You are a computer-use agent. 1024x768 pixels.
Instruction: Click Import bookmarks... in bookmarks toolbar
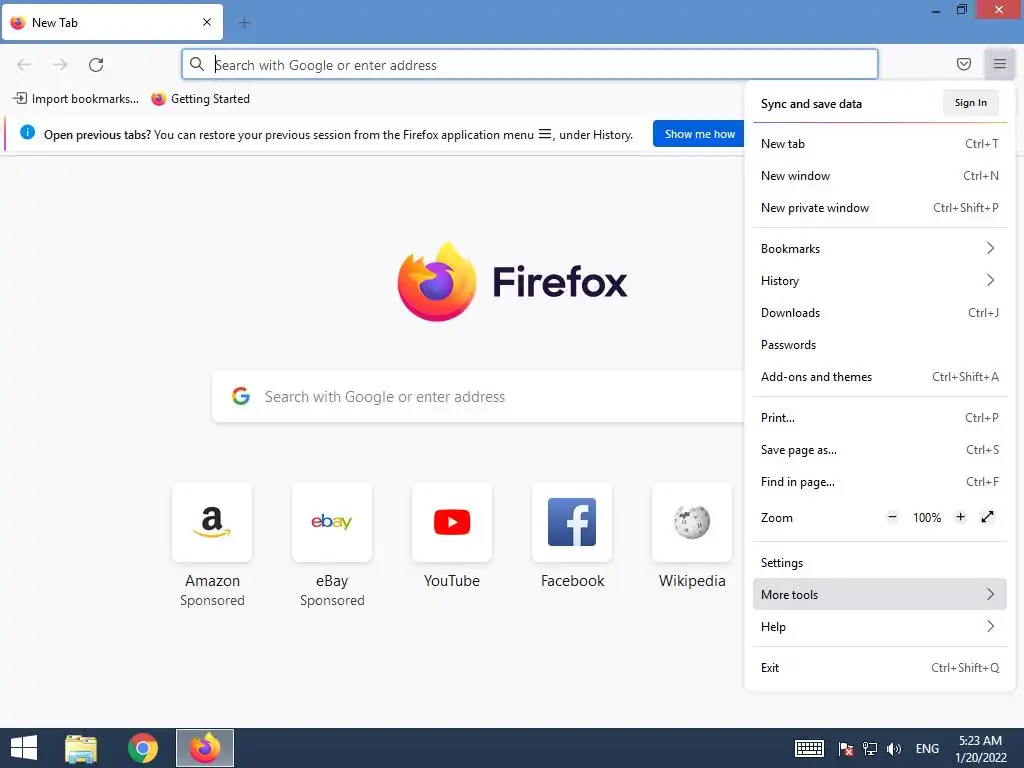pyautogui.click(x=76, y=99)
